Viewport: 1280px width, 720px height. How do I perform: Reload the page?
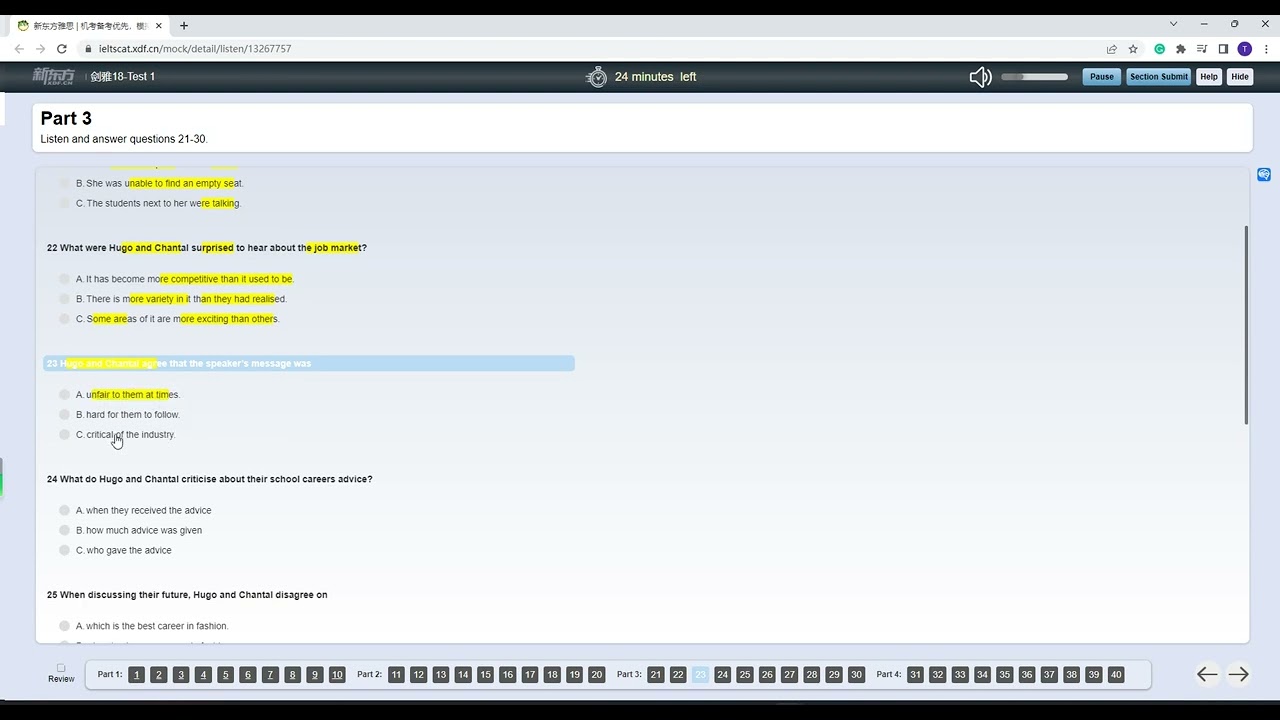[x=62, y=48]
